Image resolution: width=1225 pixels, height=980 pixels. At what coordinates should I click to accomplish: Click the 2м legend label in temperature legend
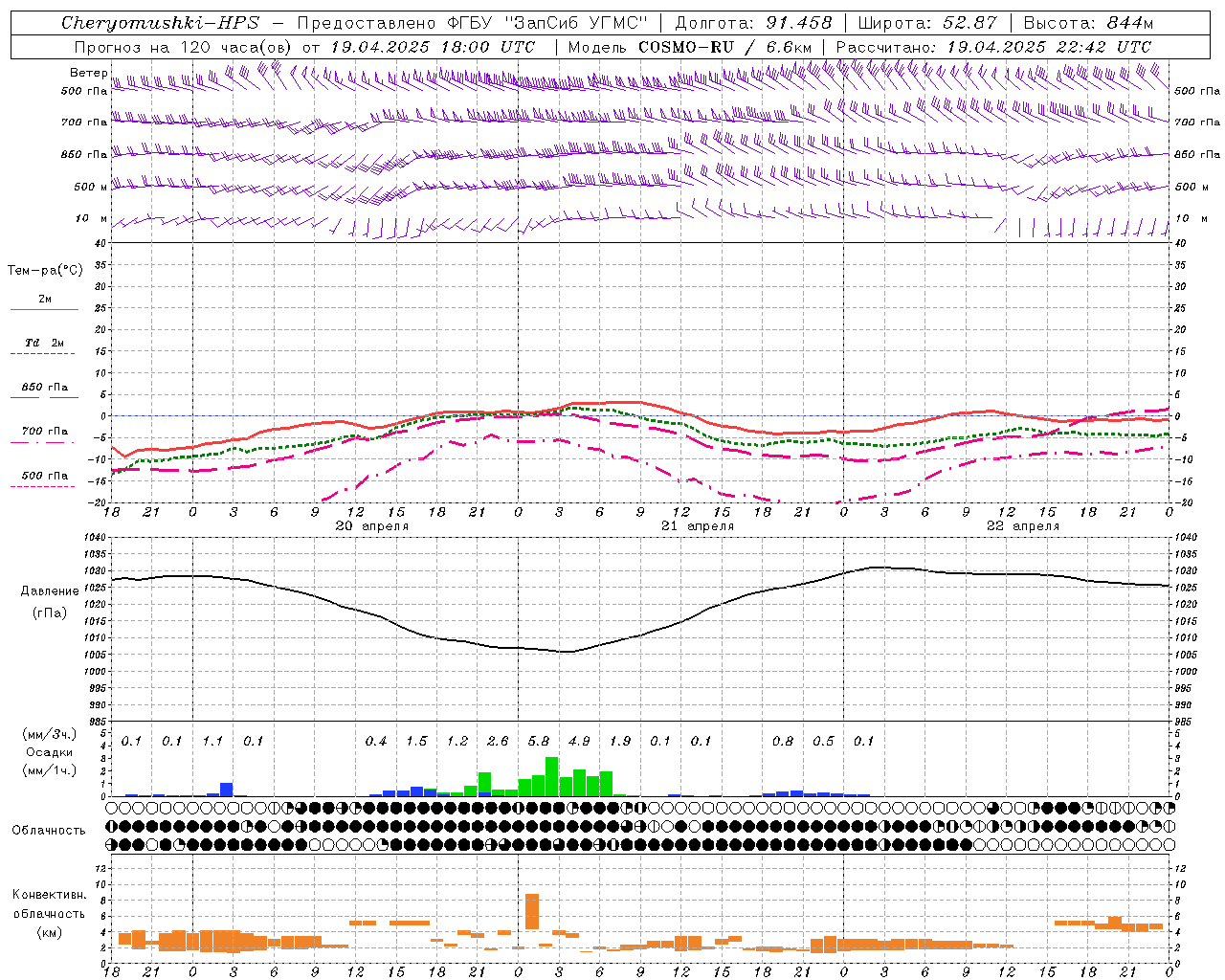coord(45,299)
